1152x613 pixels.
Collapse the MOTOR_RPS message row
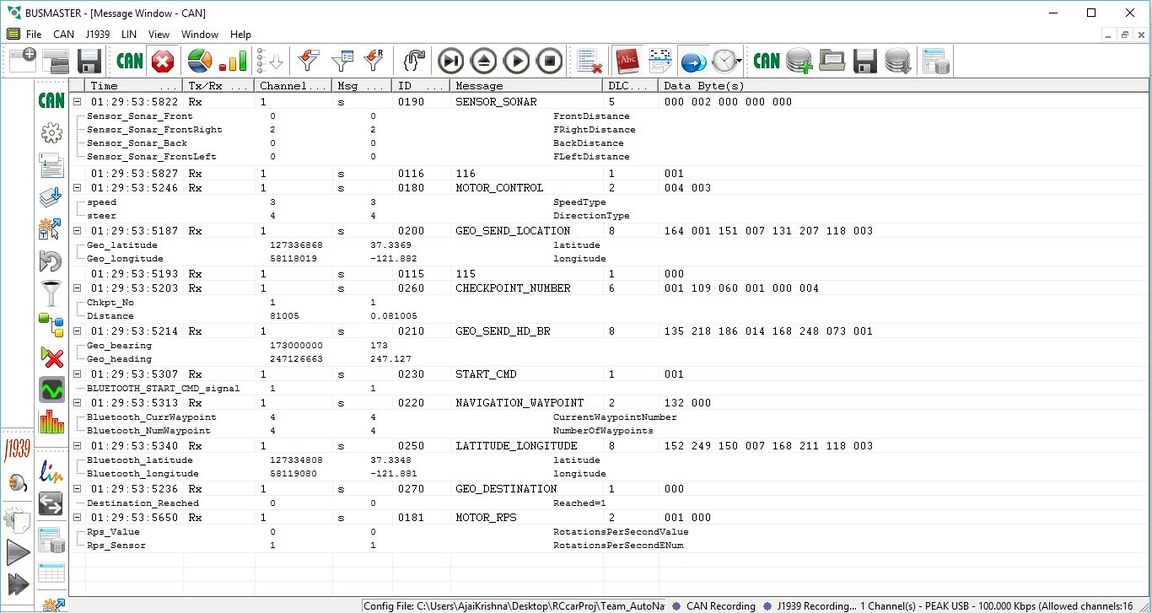click(x=77, y=517)
